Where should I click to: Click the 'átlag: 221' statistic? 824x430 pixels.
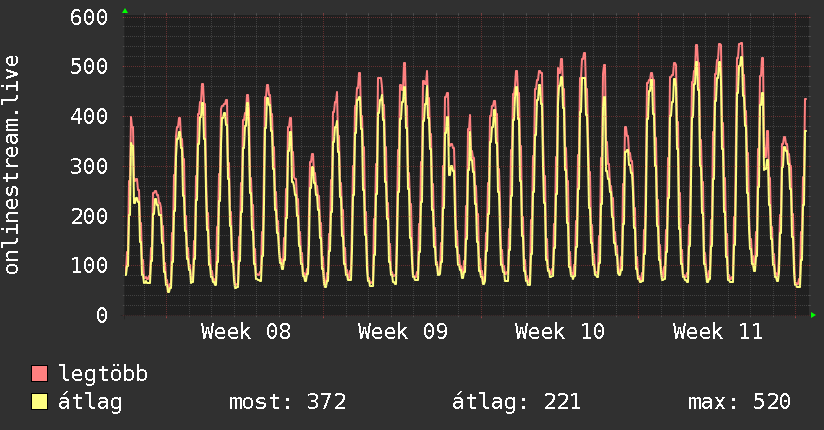coord(516,402)
